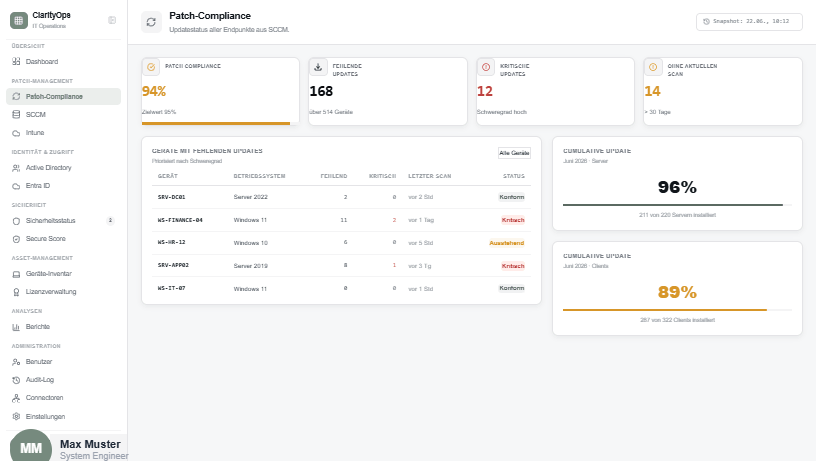Click the Alle Geräte button
This screenshot has width=816, height=461.
coord(514,153)
